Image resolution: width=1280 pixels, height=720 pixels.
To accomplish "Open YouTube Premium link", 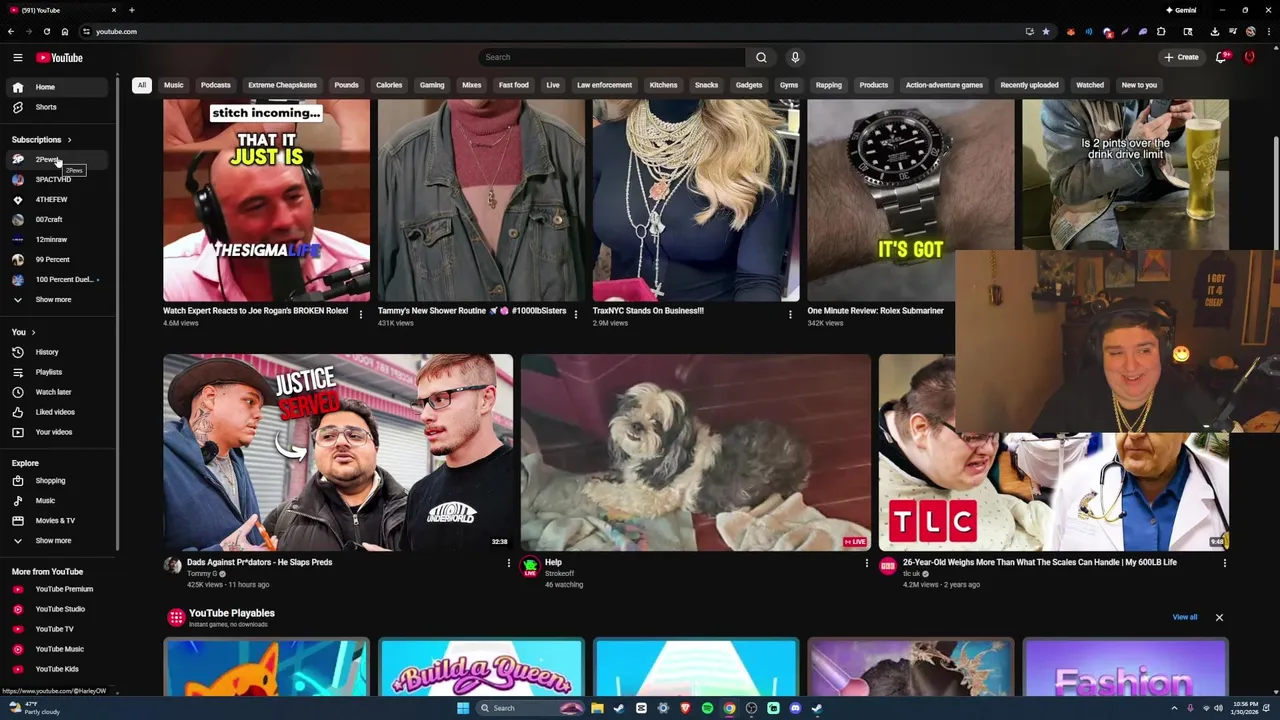I will [58, 589].
